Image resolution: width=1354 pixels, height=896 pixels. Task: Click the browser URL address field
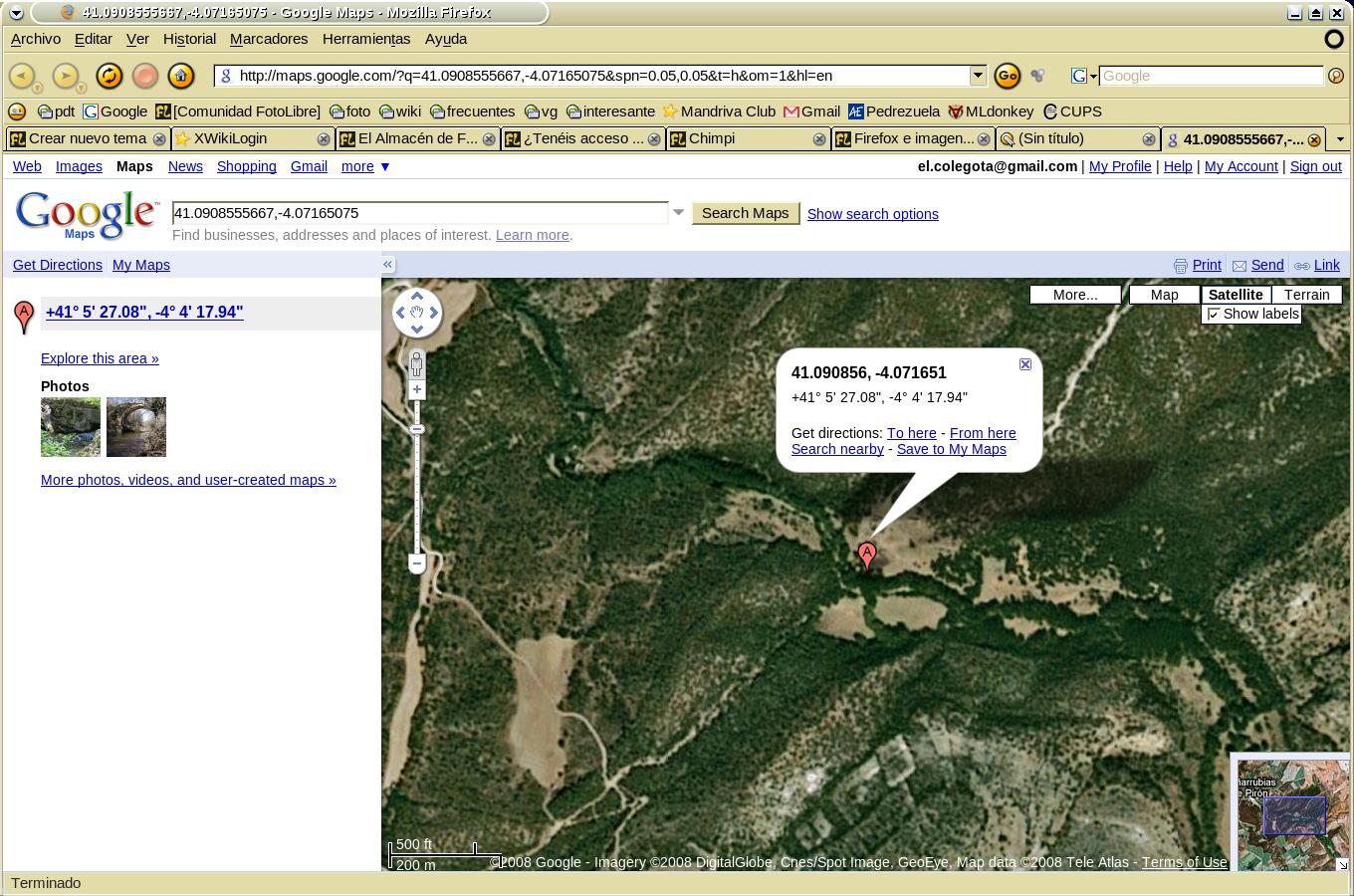pyautogui.click(x=602, y=76)
